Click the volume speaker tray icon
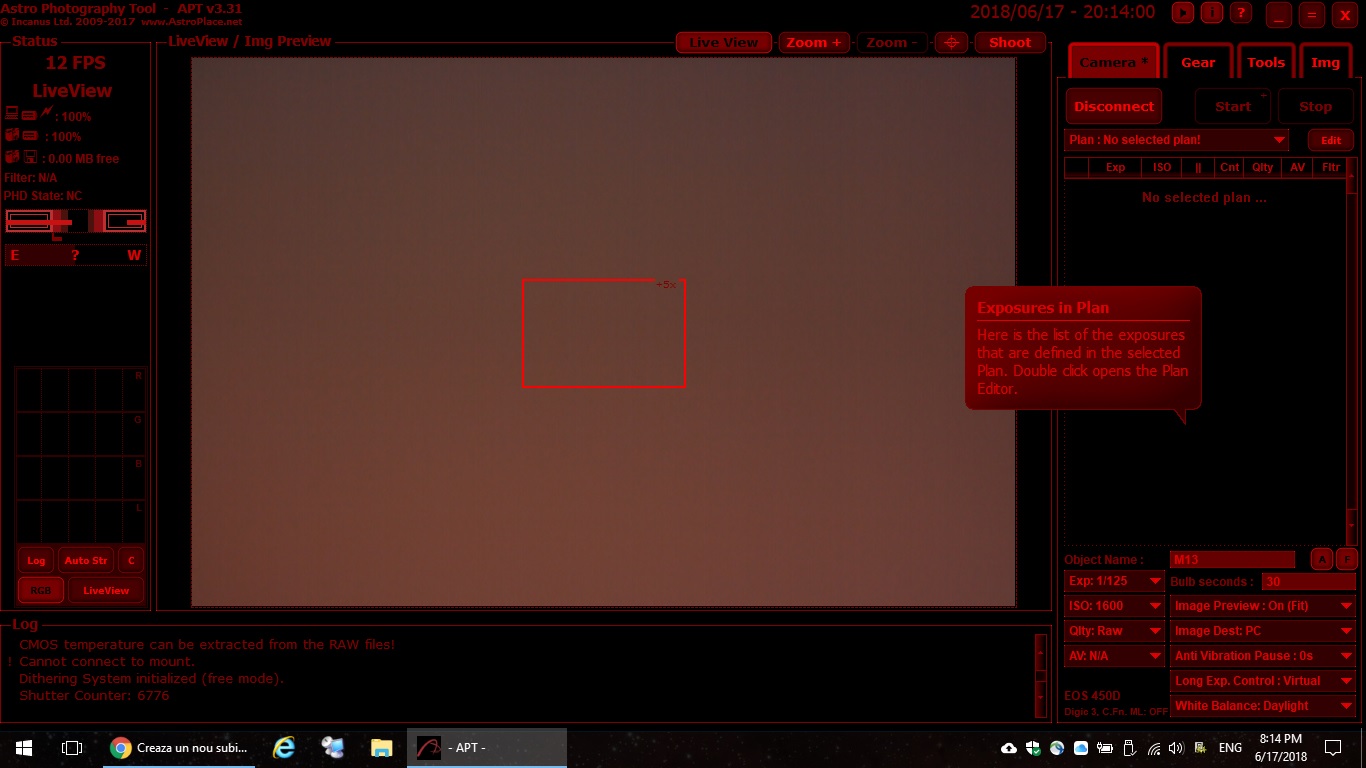 (x=1176, y=748)
